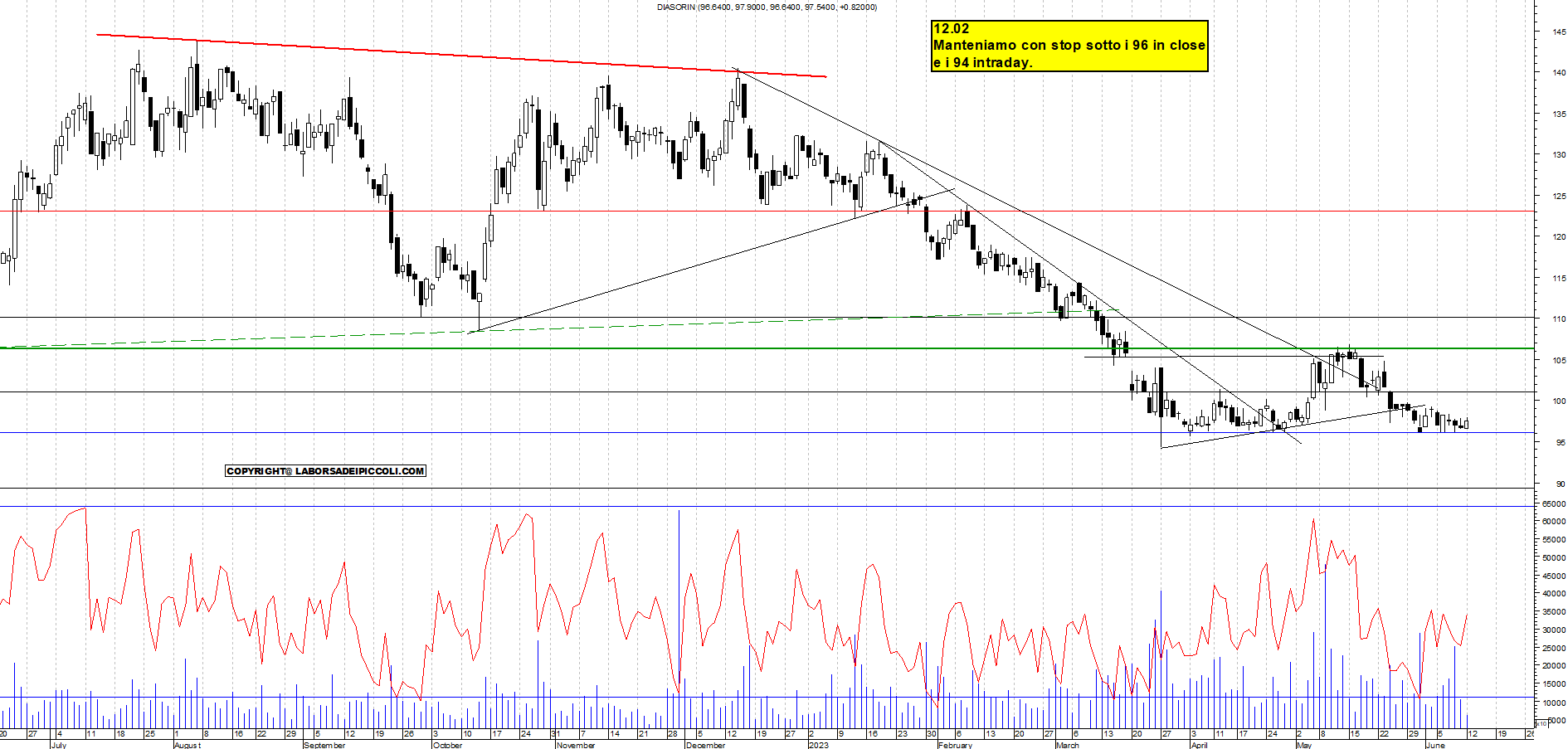The image size is (1568, 749).
Task: Select the December month label
Action: click(706, 745)
